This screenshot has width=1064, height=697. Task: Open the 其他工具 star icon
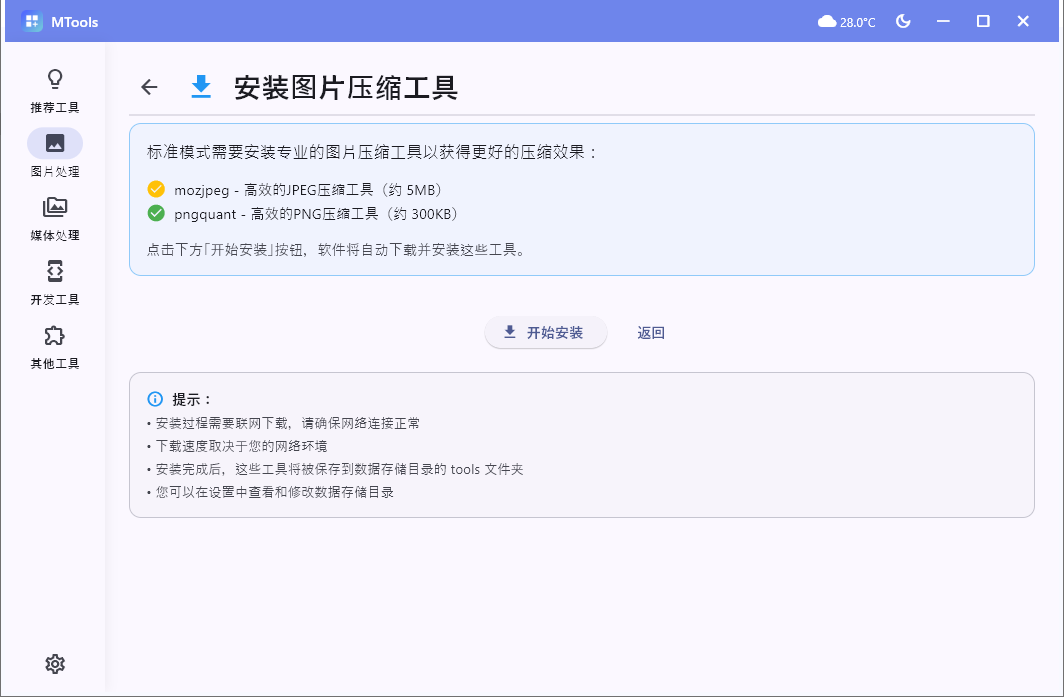[55, 336]
